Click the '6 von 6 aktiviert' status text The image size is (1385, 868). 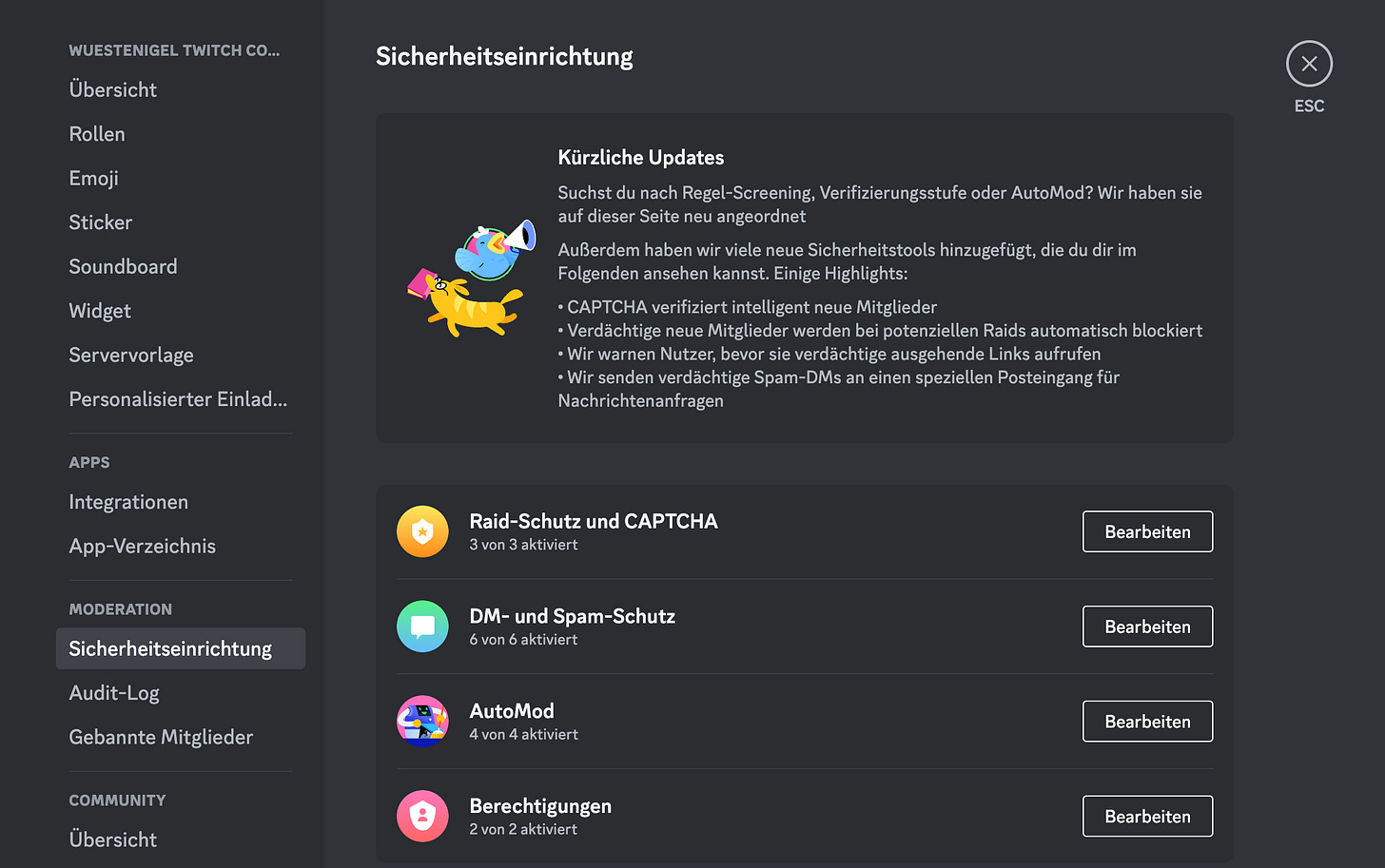click(523, 640)
